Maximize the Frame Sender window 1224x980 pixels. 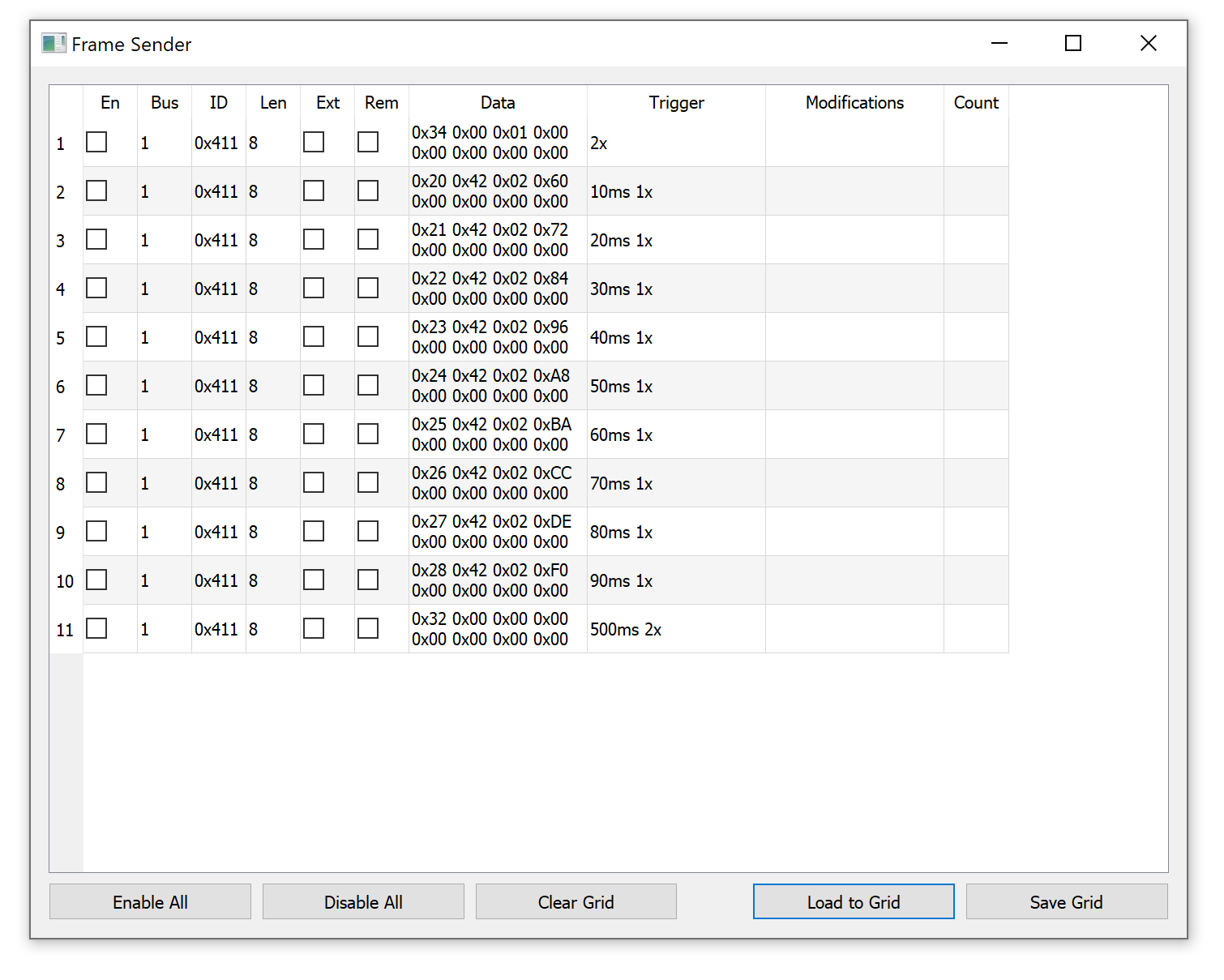[x=1072, y=44]
